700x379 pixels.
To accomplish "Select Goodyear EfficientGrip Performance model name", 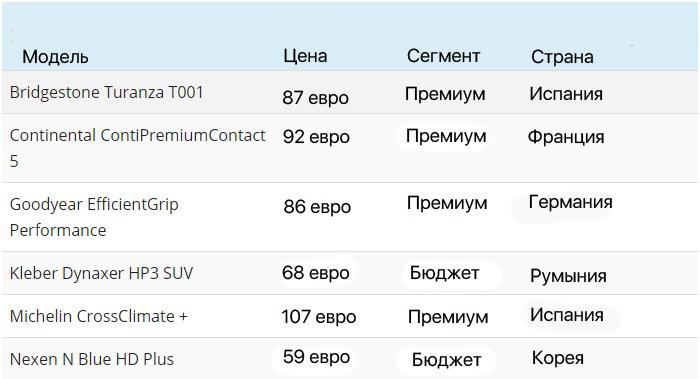I will (x=94, y=217).
